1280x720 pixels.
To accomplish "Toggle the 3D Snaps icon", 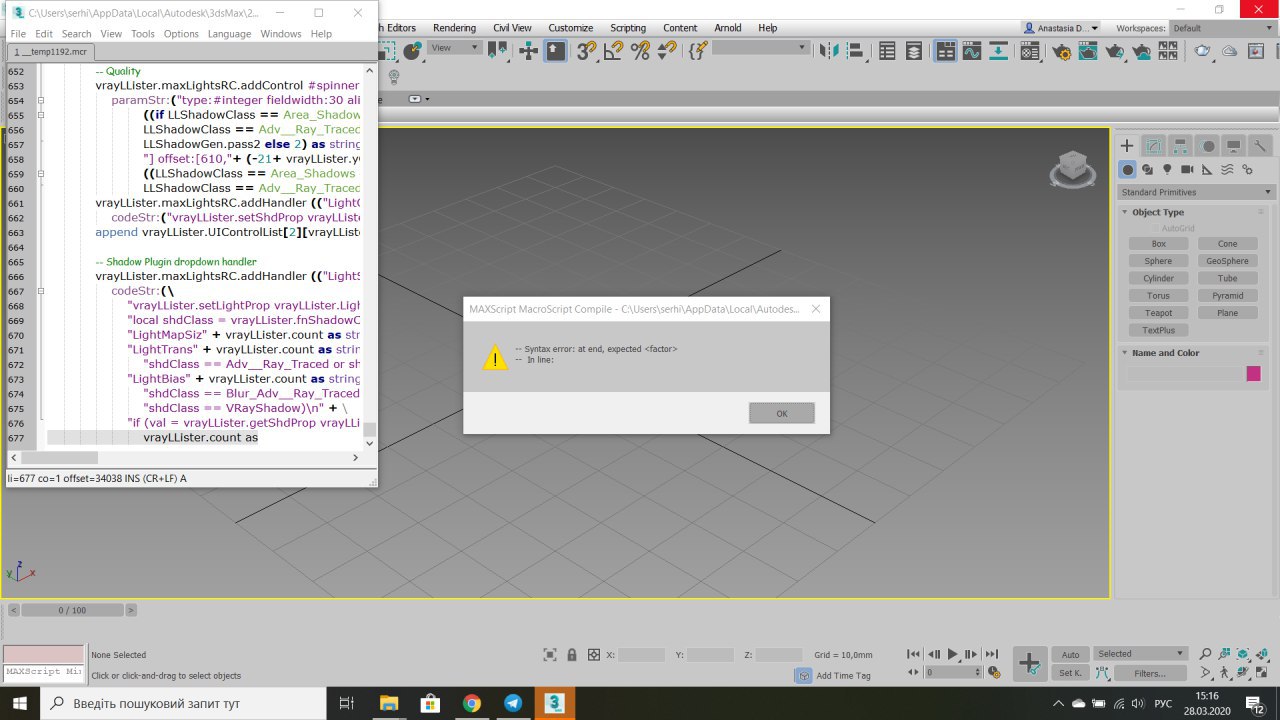I will [x=587, y=50].
